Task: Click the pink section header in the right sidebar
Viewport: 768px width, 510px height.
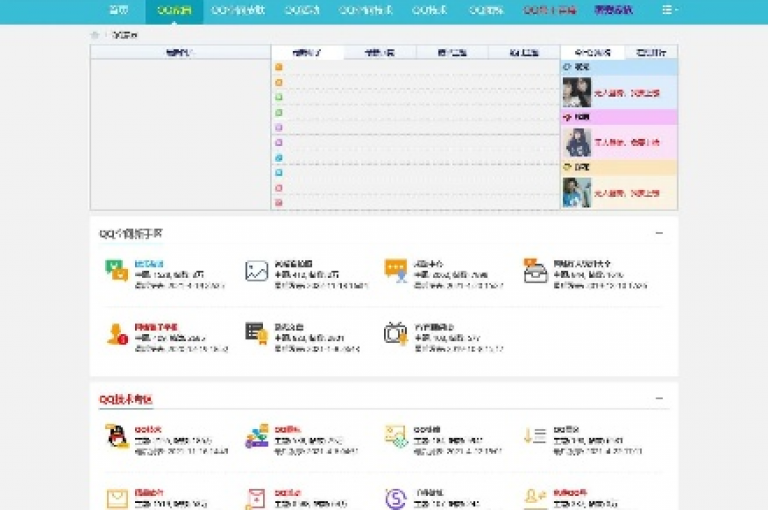Action: 619,117
